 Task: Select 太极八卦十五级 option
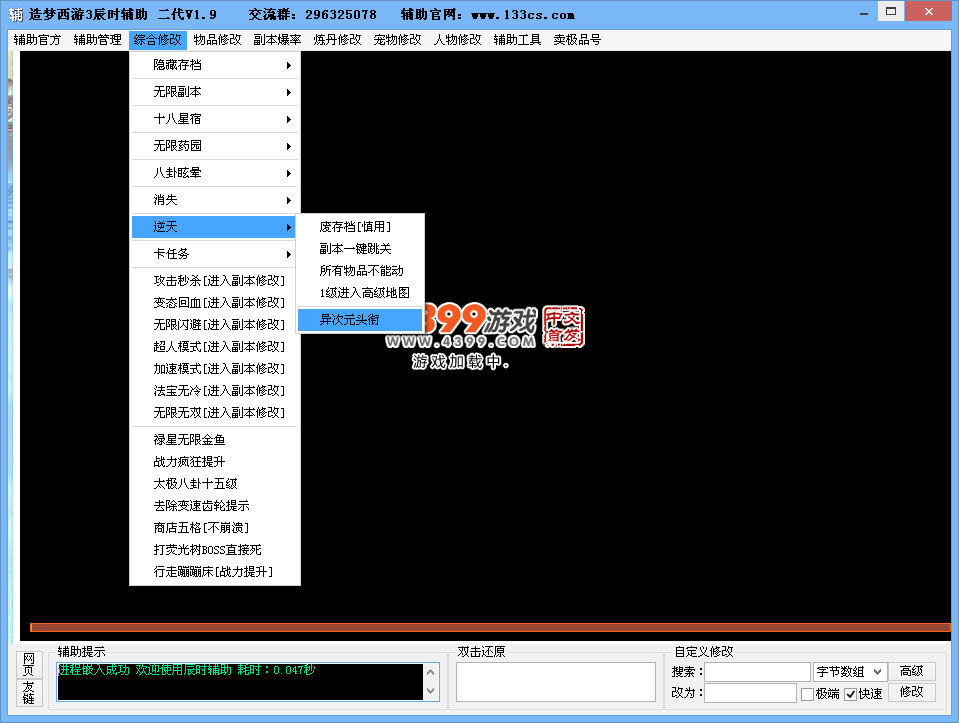pos(215,483)
